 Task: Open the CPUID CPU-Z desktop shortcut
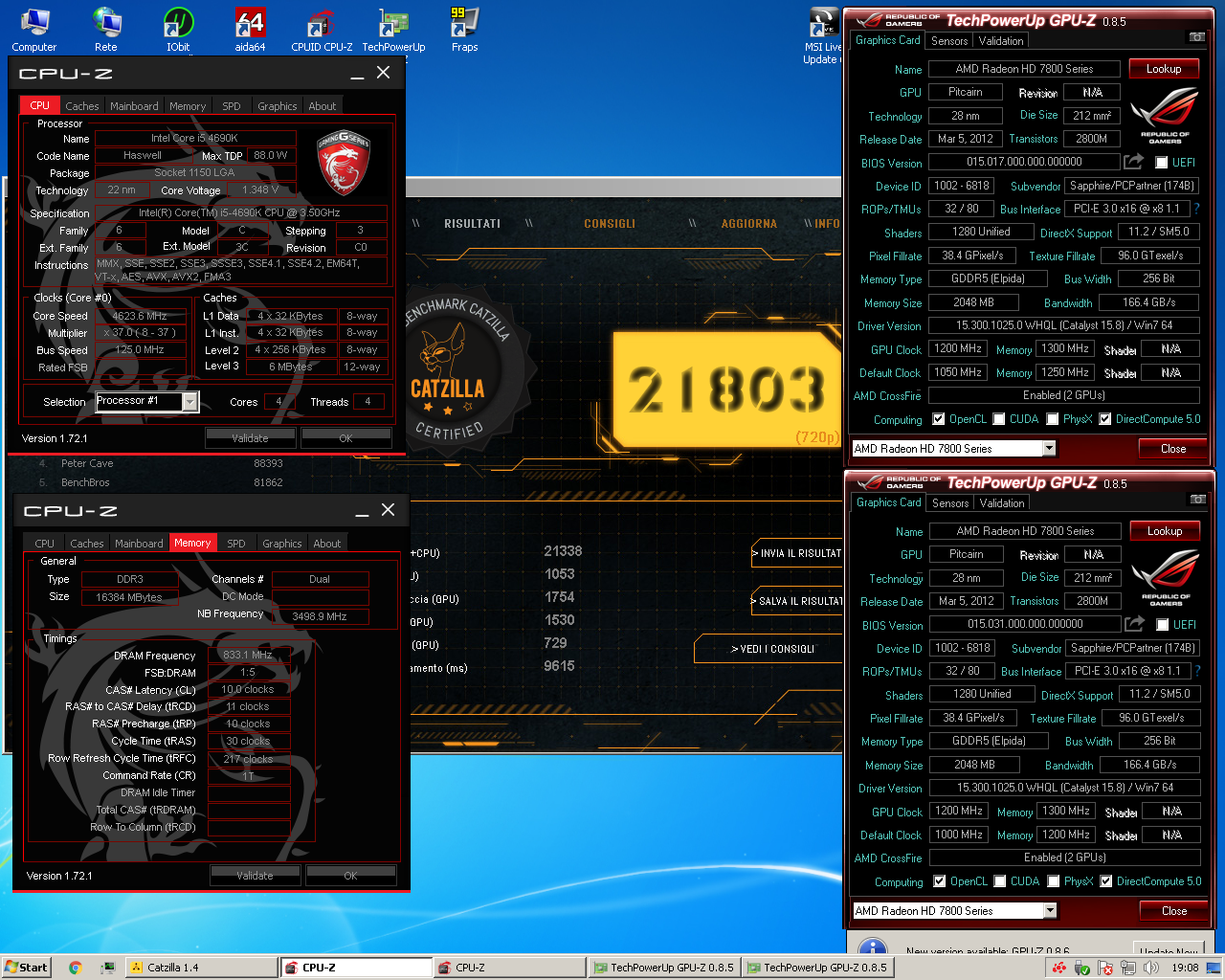[x=322, y=29]
